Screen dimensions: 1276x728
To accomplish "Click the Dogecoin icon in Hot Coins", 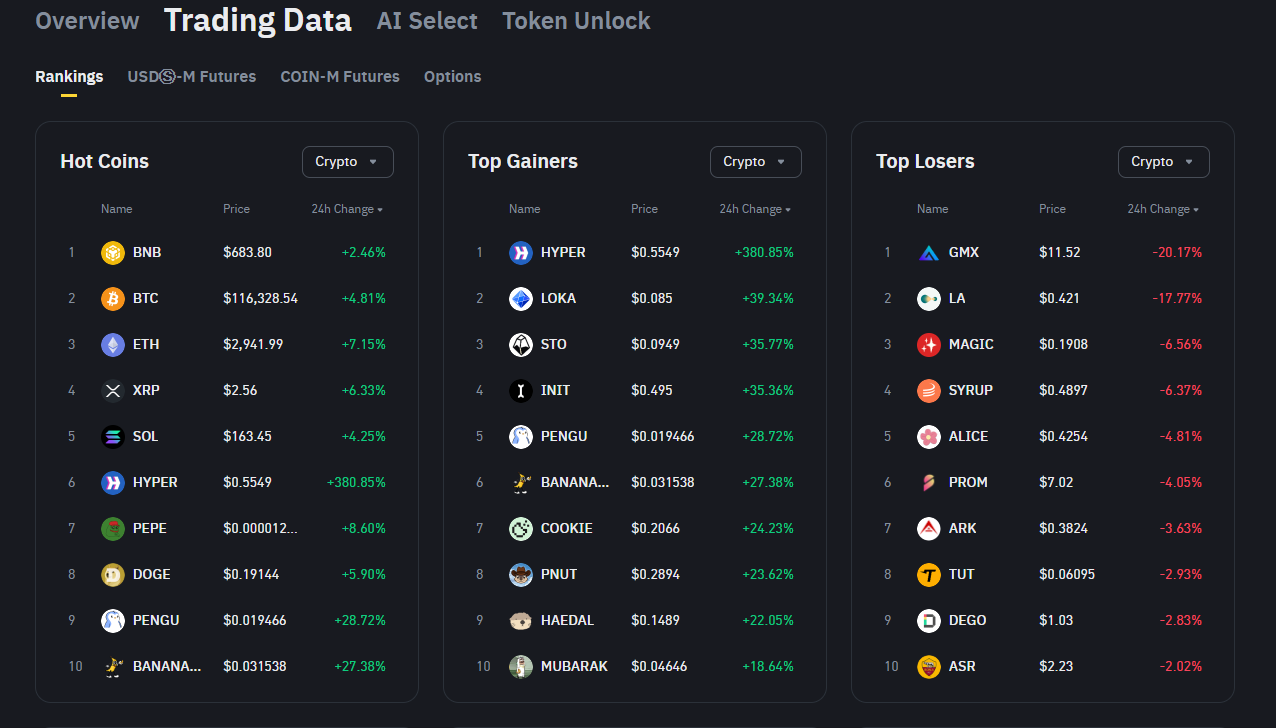I will [113, 575].
